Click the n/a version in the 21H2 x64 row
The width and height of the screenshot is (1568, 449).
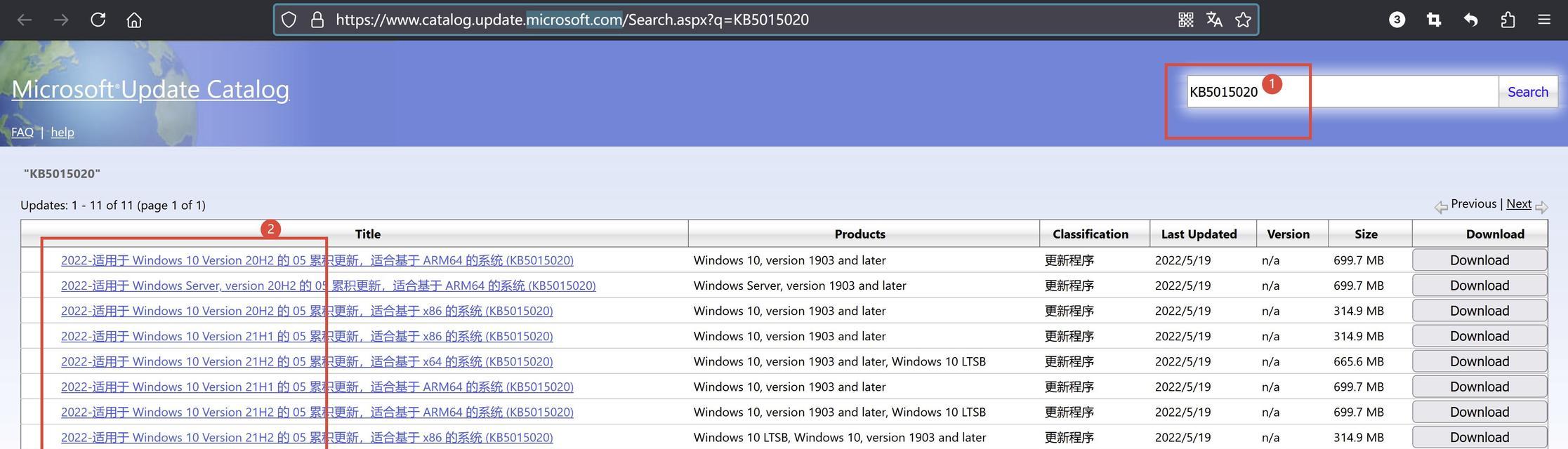point(1270,361)
